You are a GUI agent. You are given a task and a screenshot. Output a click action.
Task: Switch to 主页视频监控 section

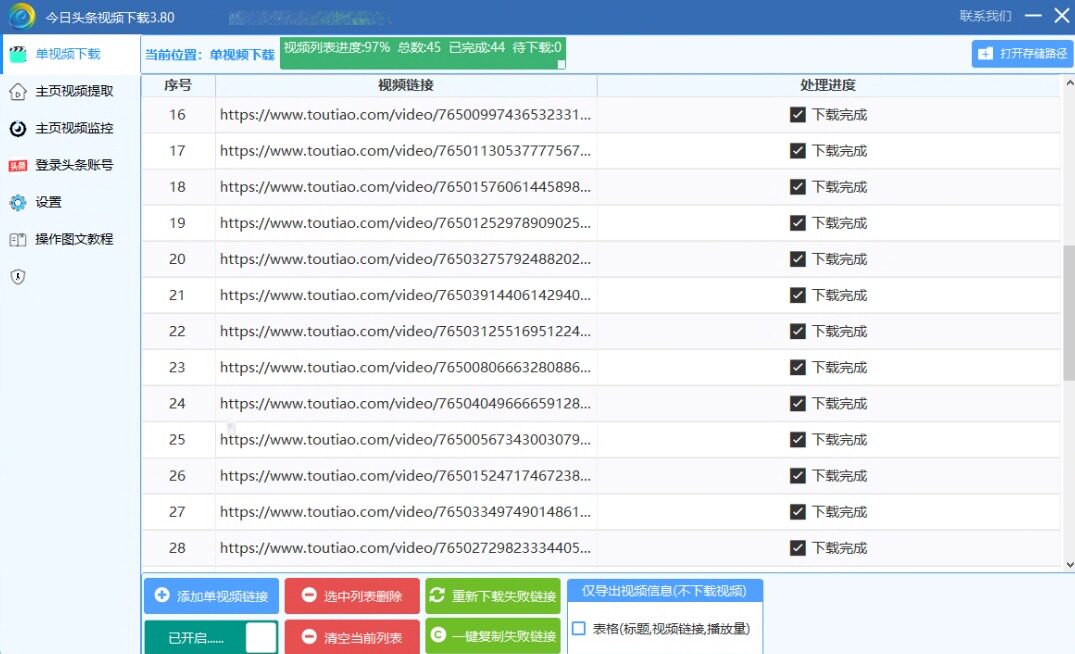click(71, 128)
